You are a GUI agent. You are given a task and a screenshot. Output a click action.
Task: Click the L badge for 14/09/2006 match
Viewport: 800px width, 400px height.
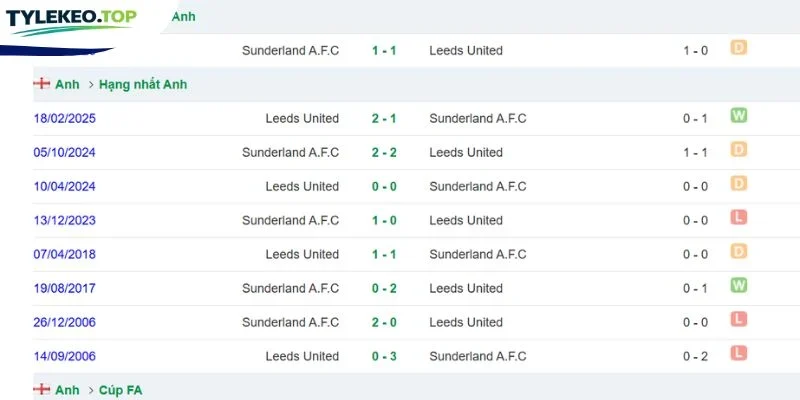pos(738,353)
